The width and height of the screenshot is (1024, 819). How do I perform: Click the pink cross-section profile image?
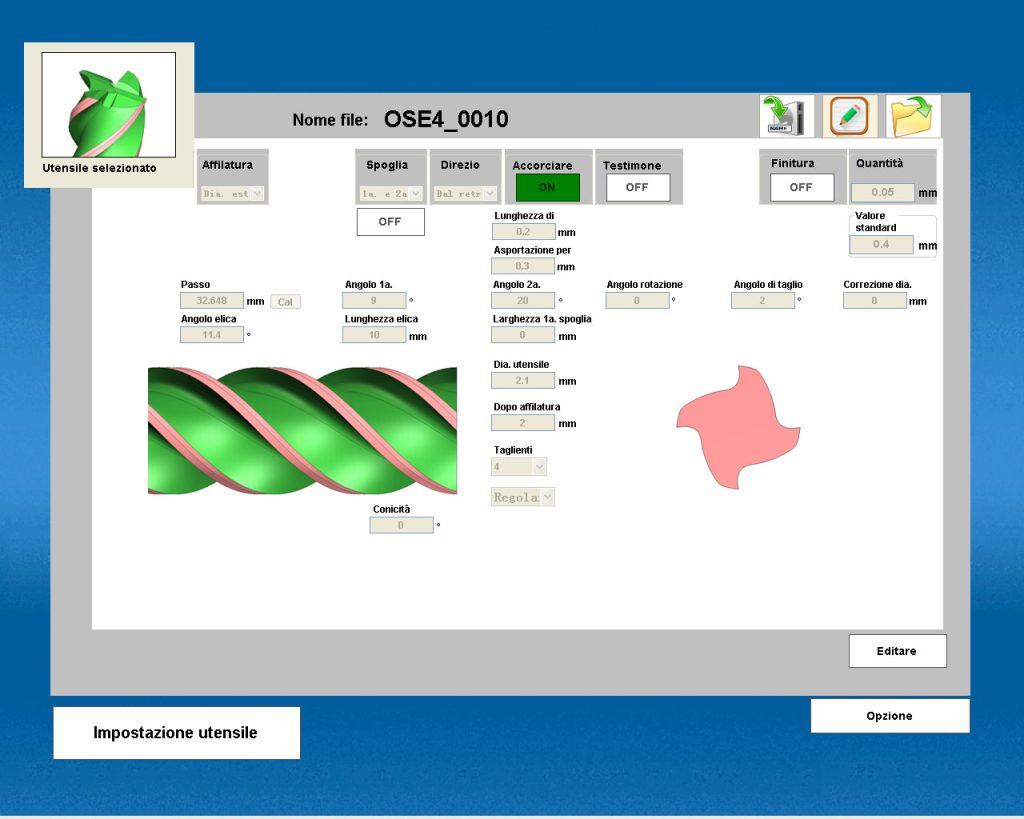[738, 427]
